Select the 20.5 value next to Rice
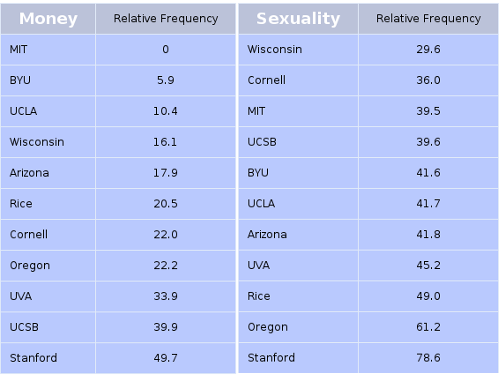Screen dimensions: 500x375 (166, 204)
